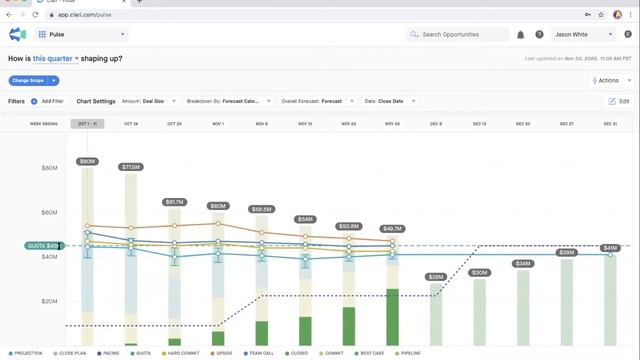Toggle BEST CASE series in legend

tap(369, 353)
